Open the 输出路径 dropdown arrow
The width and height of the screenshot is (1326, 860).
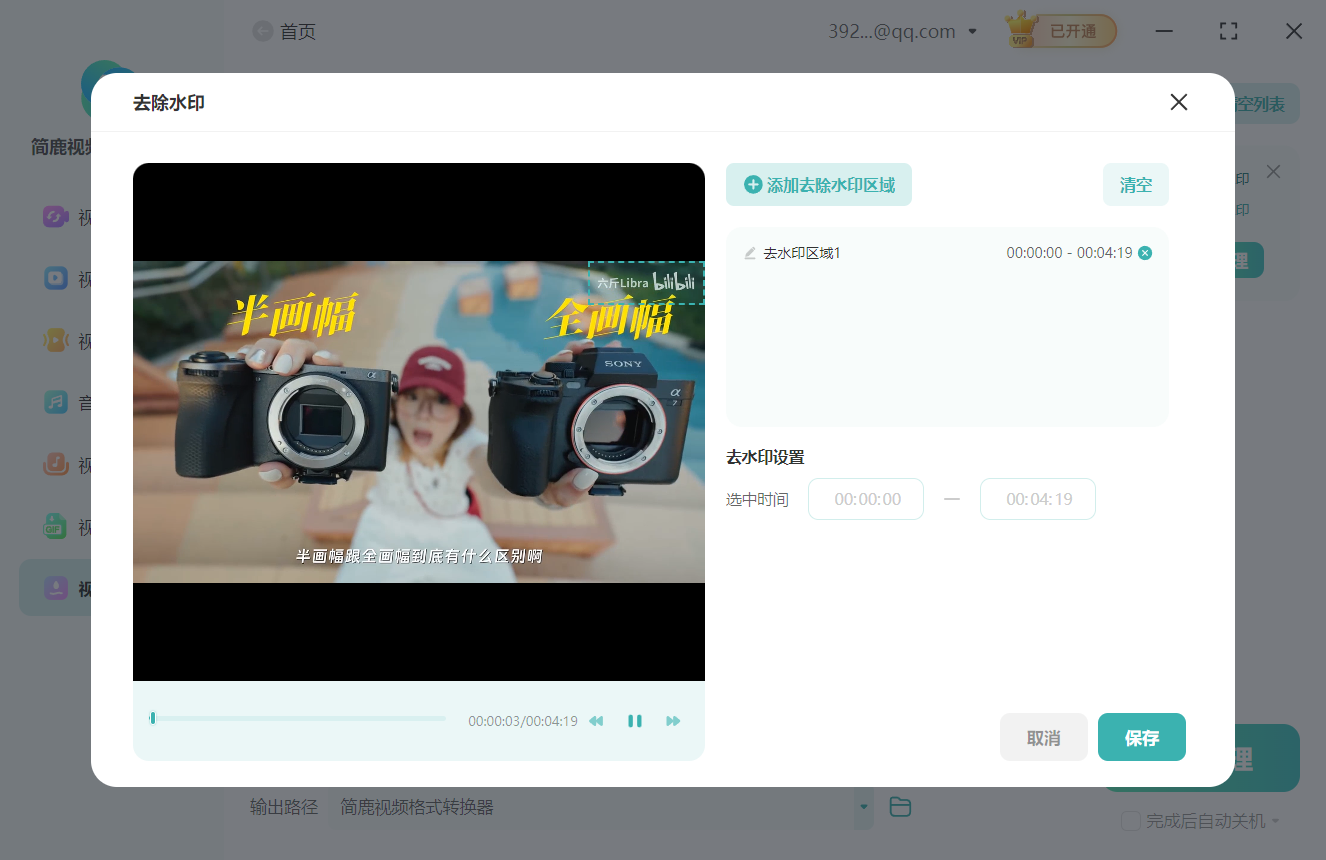(863, 807)
